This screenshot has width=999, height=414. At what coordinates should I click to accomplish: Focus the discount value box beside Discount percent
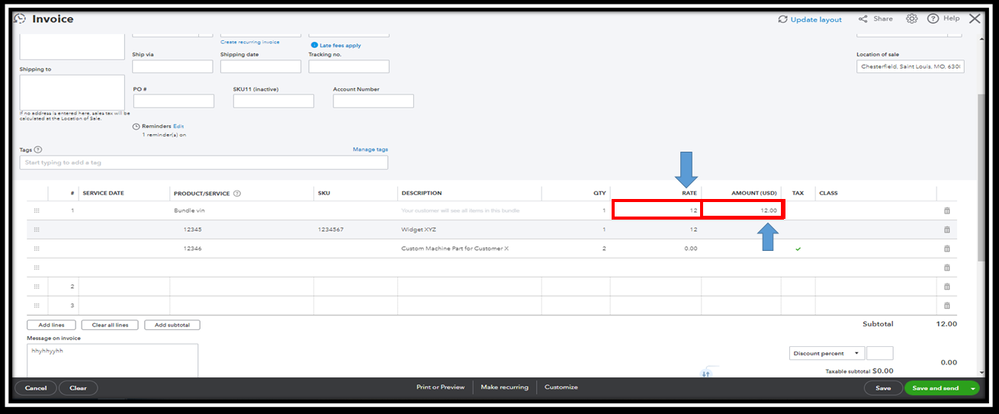880,353
